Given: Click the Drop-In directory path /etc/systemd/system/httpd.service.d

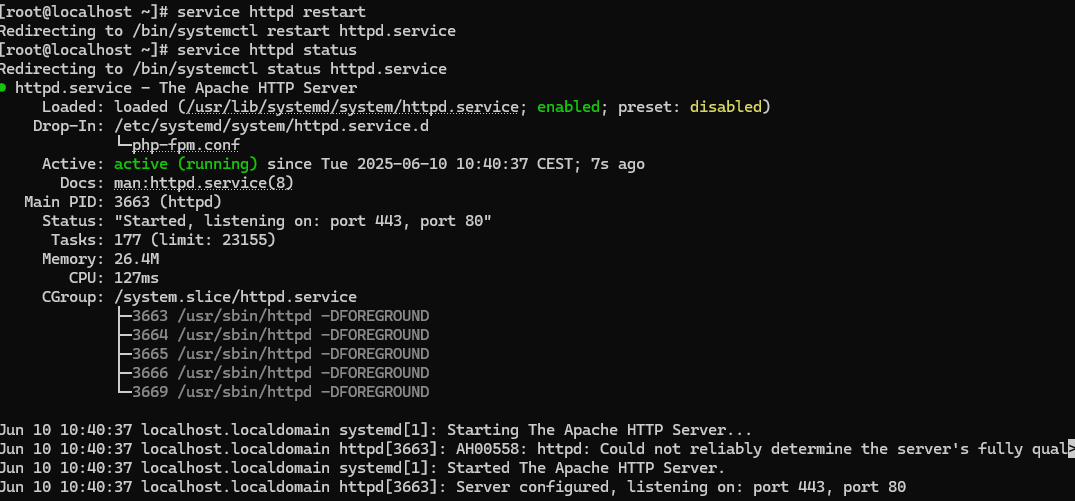Looking at the screenshot, I should click(x=271, y=126).
